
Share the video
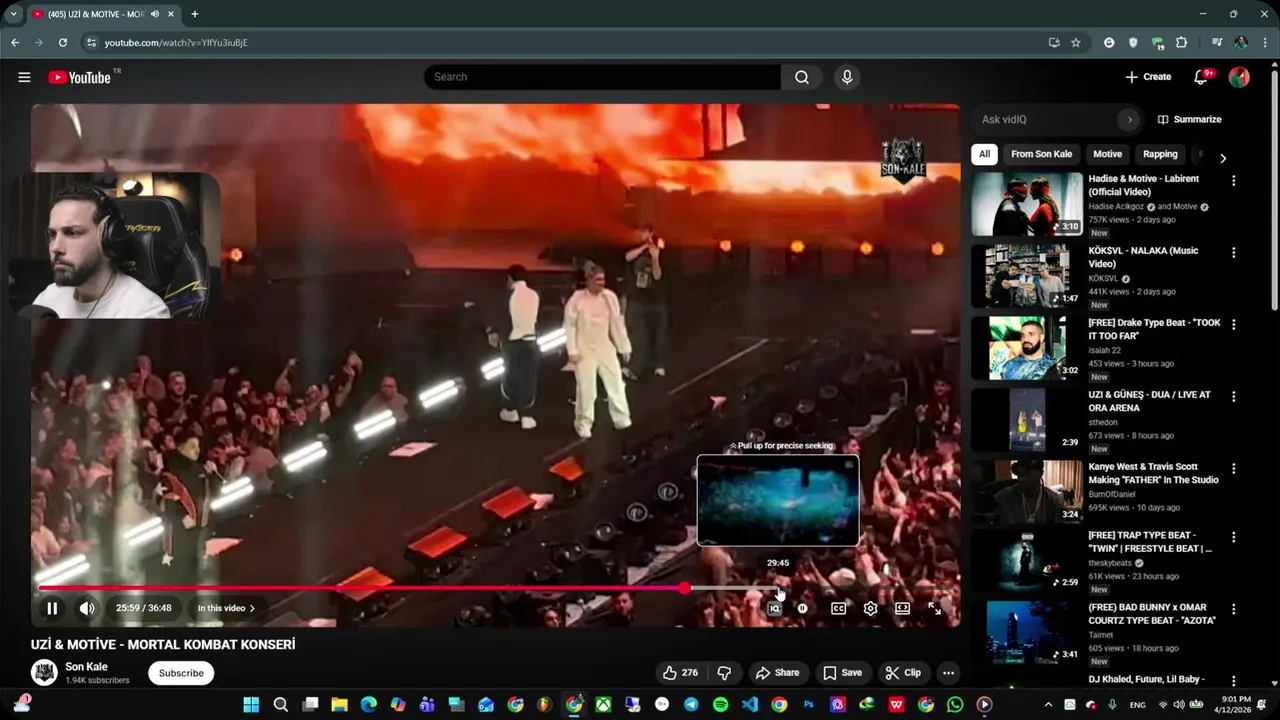[777, 673]
